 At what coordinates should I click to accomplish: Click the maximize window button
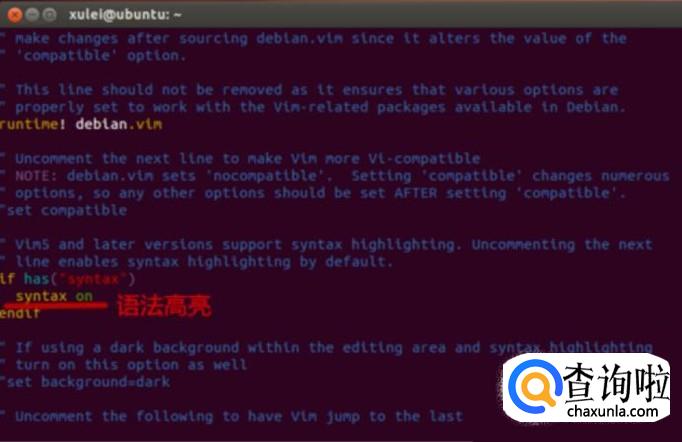click(50, 15)
